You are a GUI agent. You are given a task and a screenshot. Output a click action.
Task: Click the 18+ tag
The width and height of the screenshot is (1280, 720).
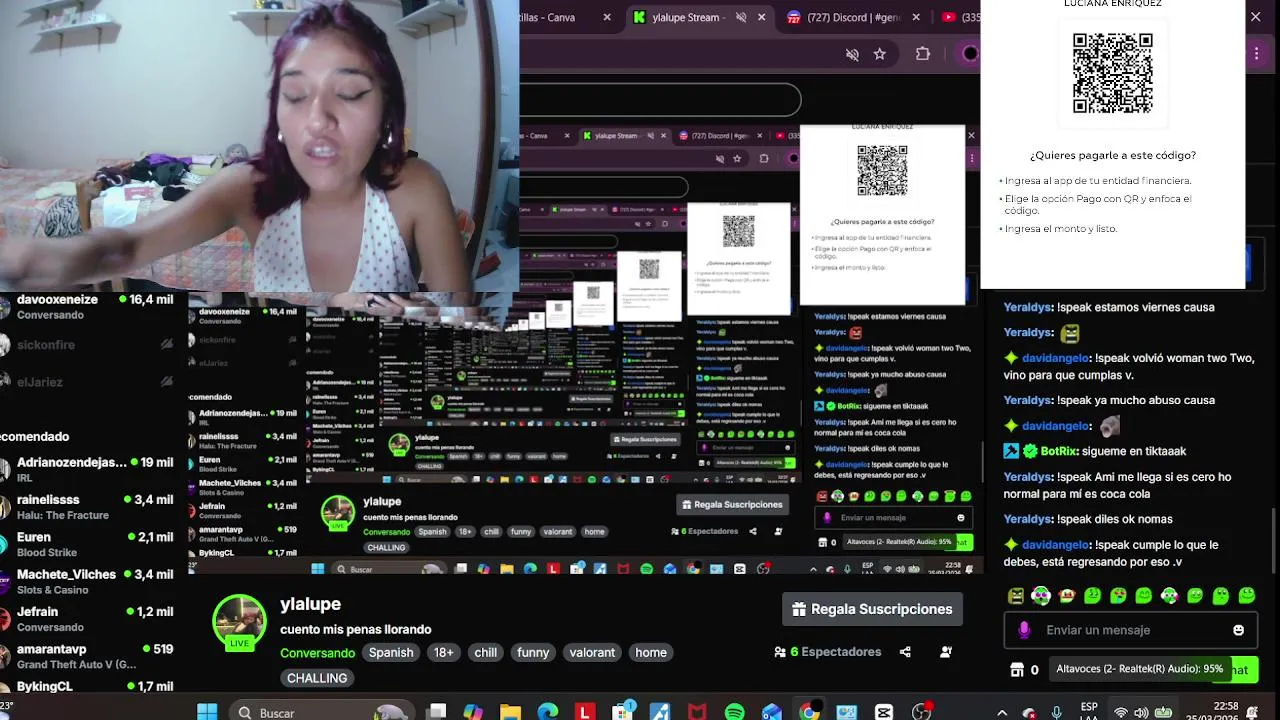pyautogui.click(x=443, y=652)
